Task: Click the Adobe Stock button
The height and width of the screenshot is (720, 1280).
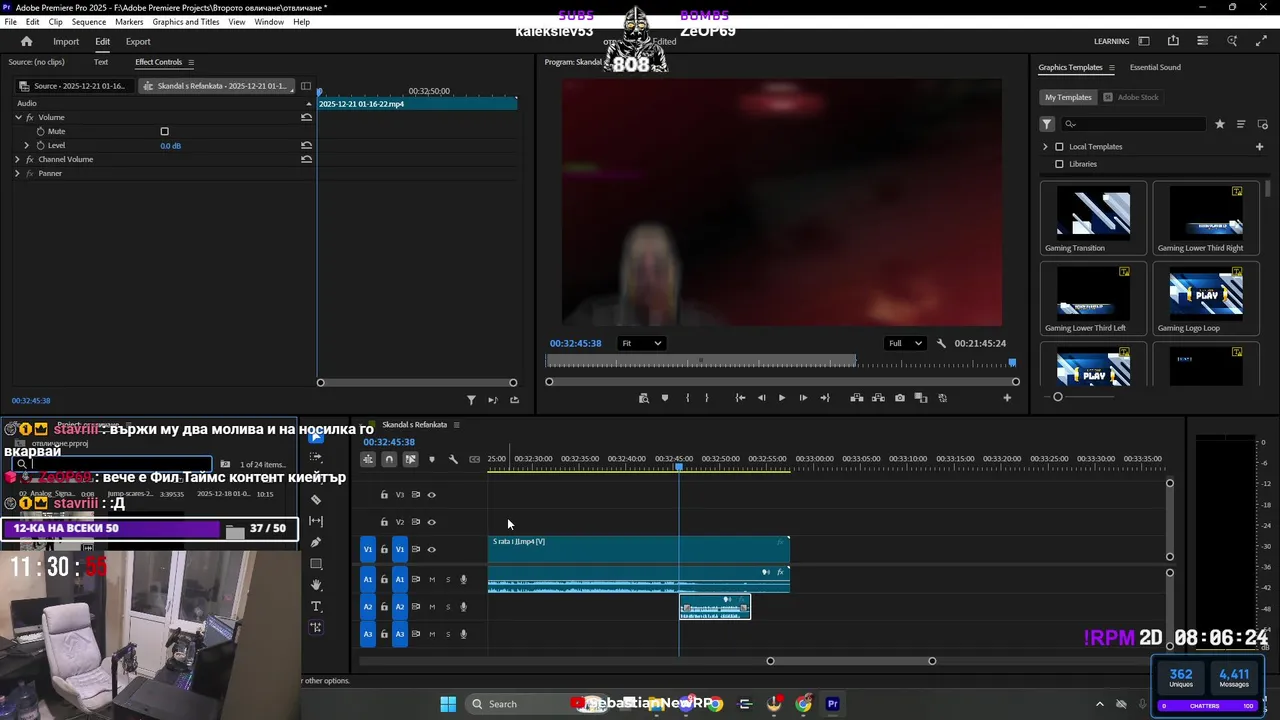Action: (1131, 97)
